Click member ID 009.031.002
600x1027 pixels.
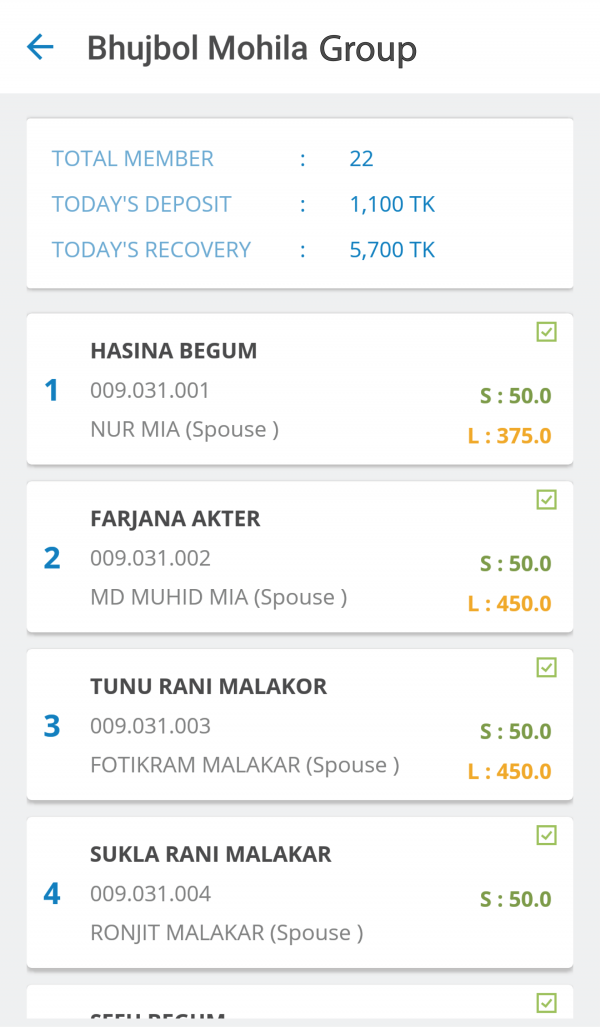(150, 558)
